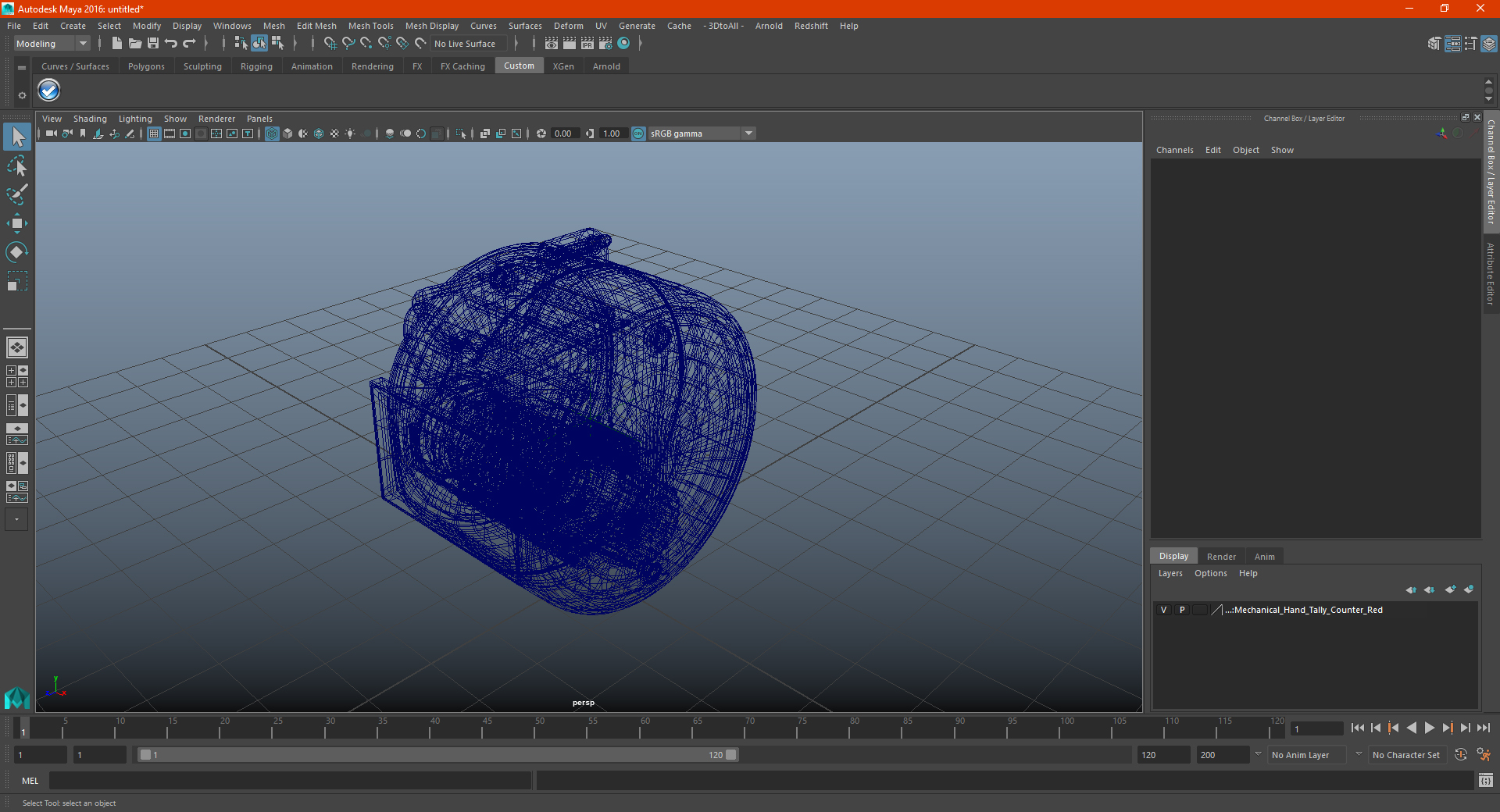Expand the viewport Panels menu
This screenshot has height=812, width=1500.
coord(259,119)
